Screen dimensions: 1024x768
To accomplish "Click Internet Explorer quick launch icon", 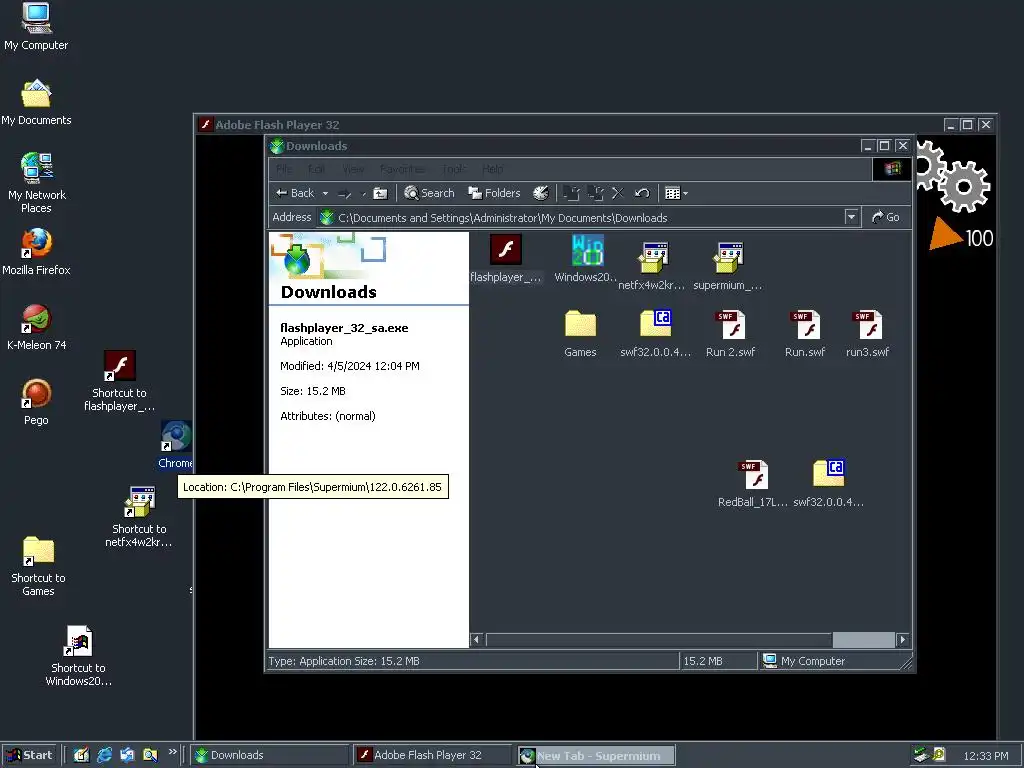I will coord(104,755).
